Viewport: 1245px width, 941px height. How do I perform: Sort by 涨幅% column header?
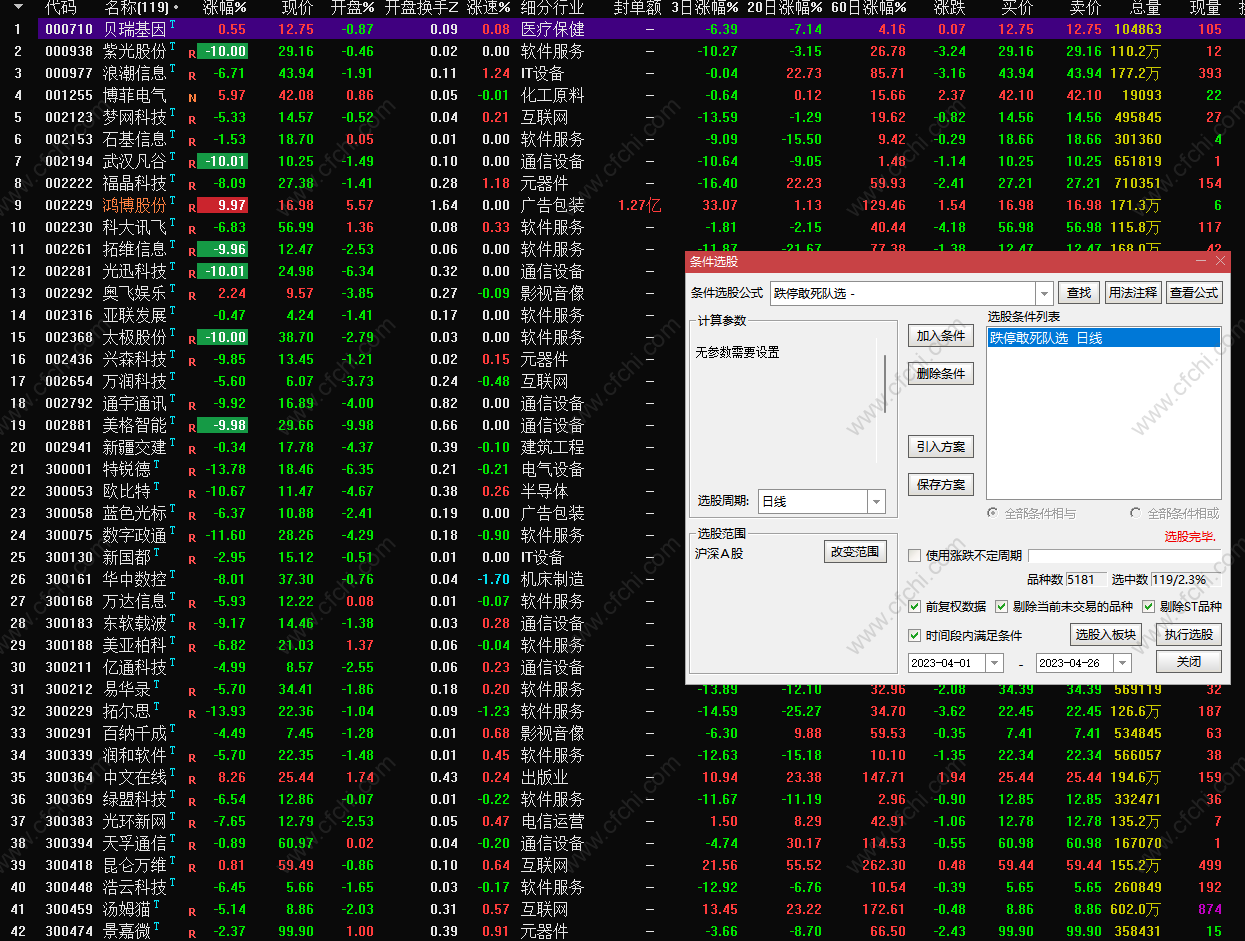pyautogui.click(x=224, y=8)
